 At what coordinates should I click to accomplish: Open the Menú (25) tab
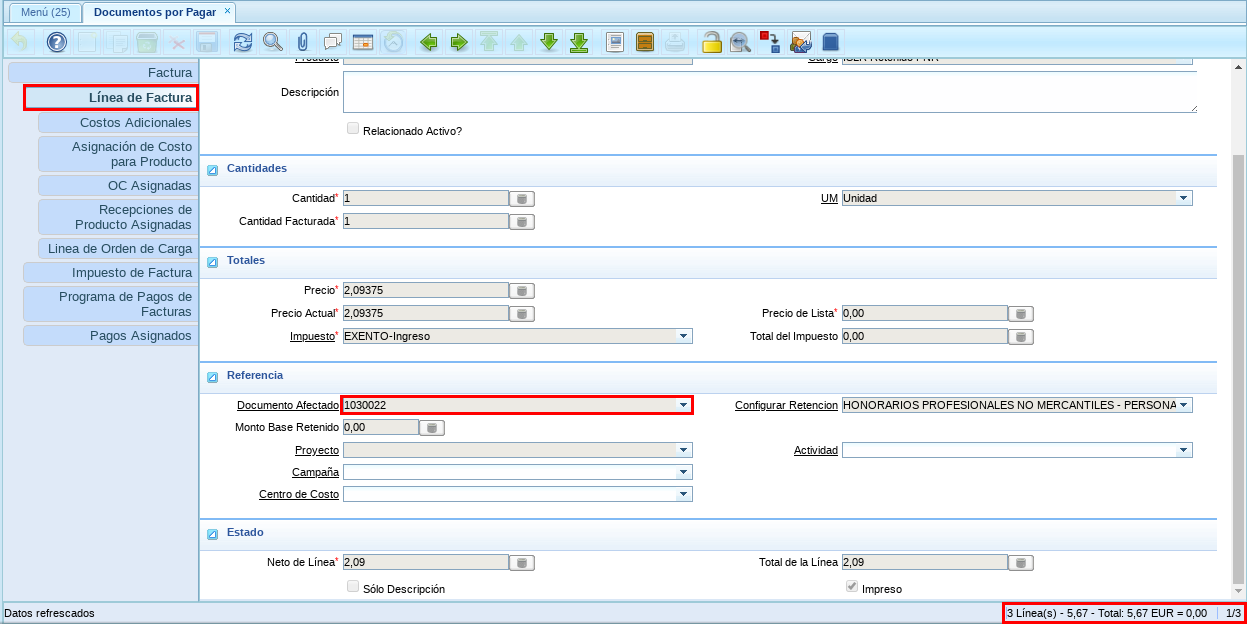pos(45,12)
